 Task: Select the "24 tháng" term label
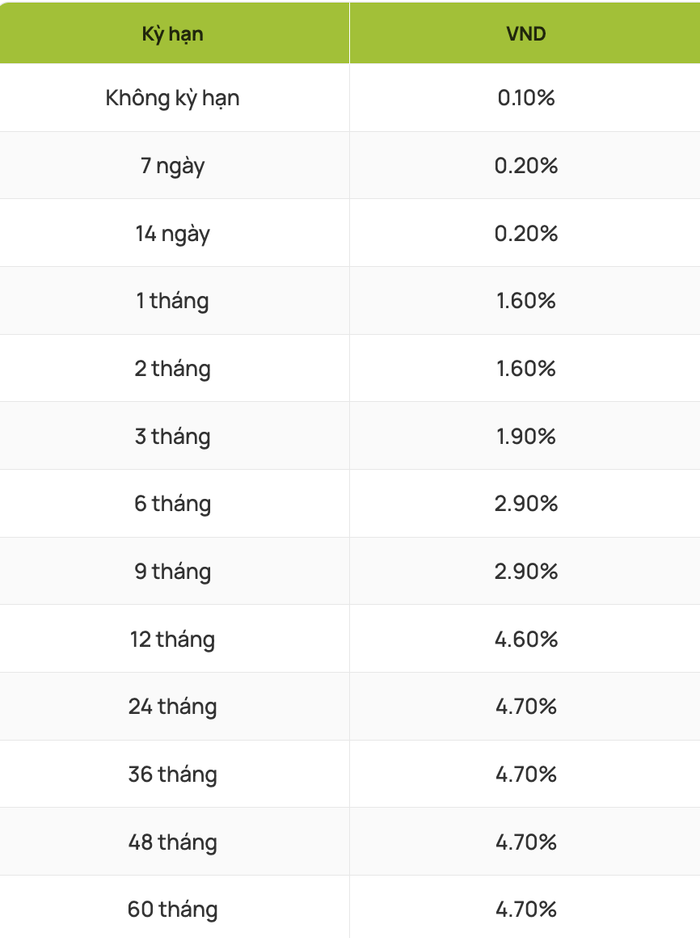[x=172, y=707]
